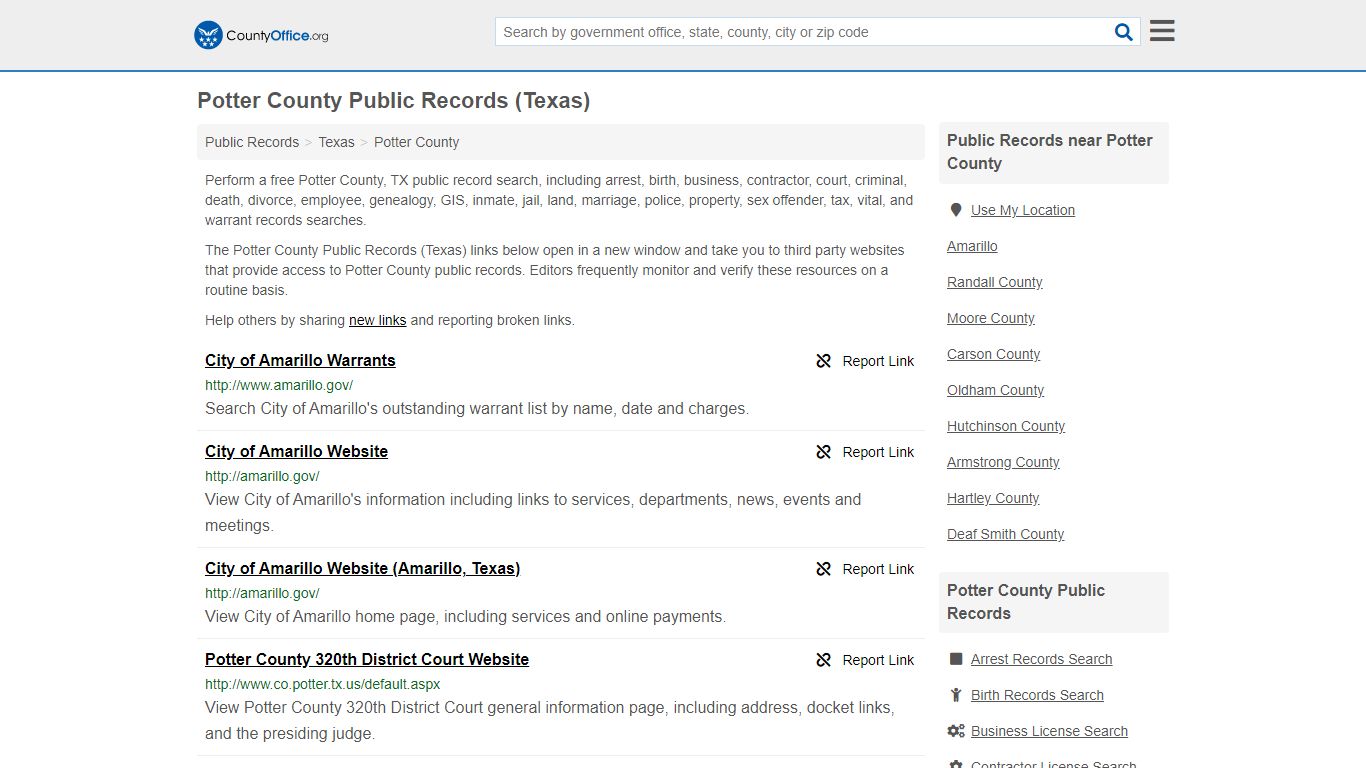1366x768 pixels.
Task: Click the Birth Records Search person icon
Action: (x=956, y=695)
